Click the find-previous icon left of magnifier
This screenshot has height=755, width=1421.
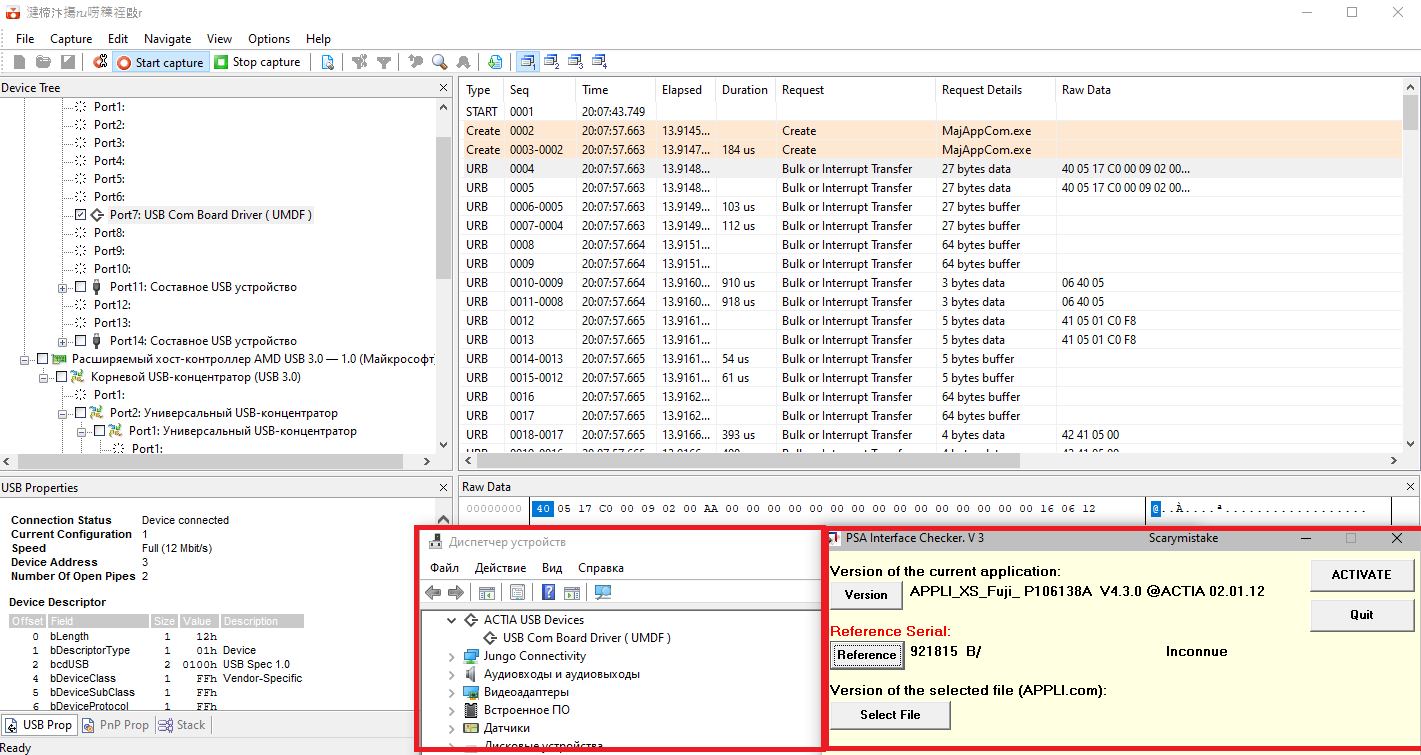pyautogui.click(x=416, y=62)
